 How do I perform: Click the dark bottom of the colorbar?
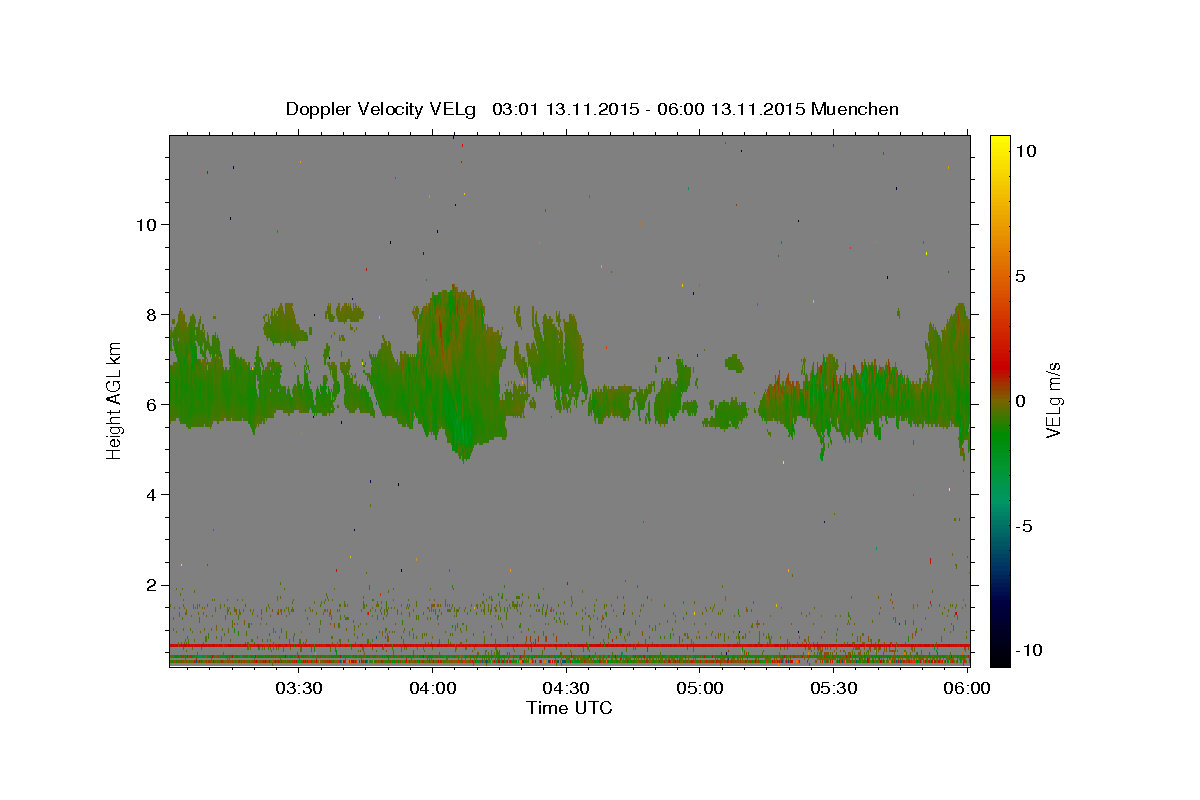tap(1000, 650)
